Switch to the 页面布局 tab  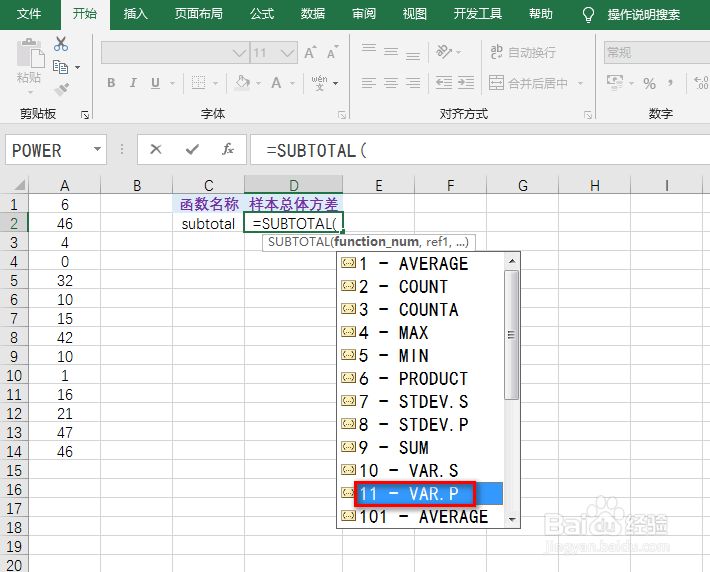click(x=199, y=14)
